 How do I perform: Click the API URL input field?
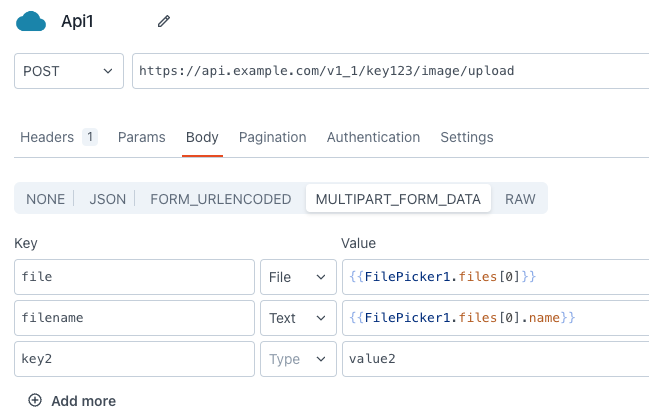click(x=390, y=71)
